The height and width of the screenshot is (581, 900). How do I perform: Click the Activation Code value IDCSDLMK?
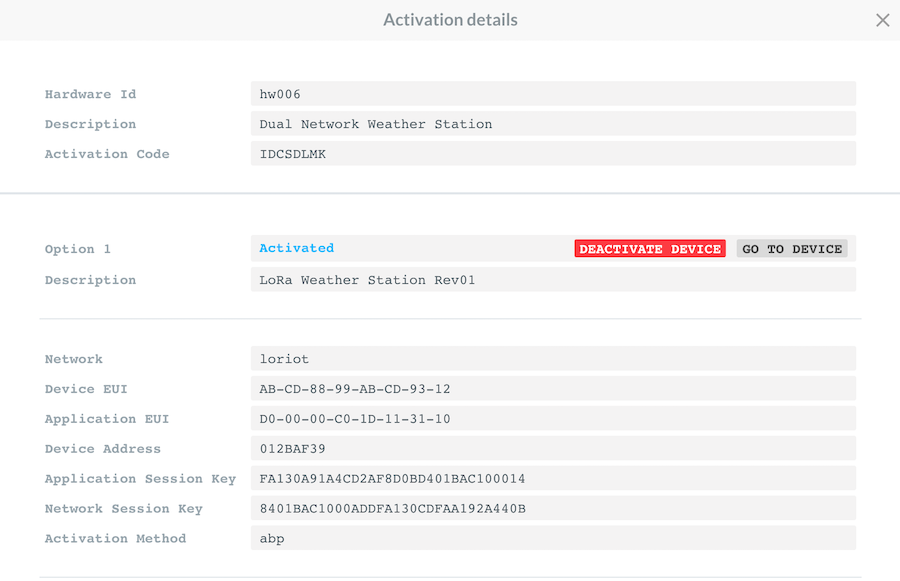(552, 154)
